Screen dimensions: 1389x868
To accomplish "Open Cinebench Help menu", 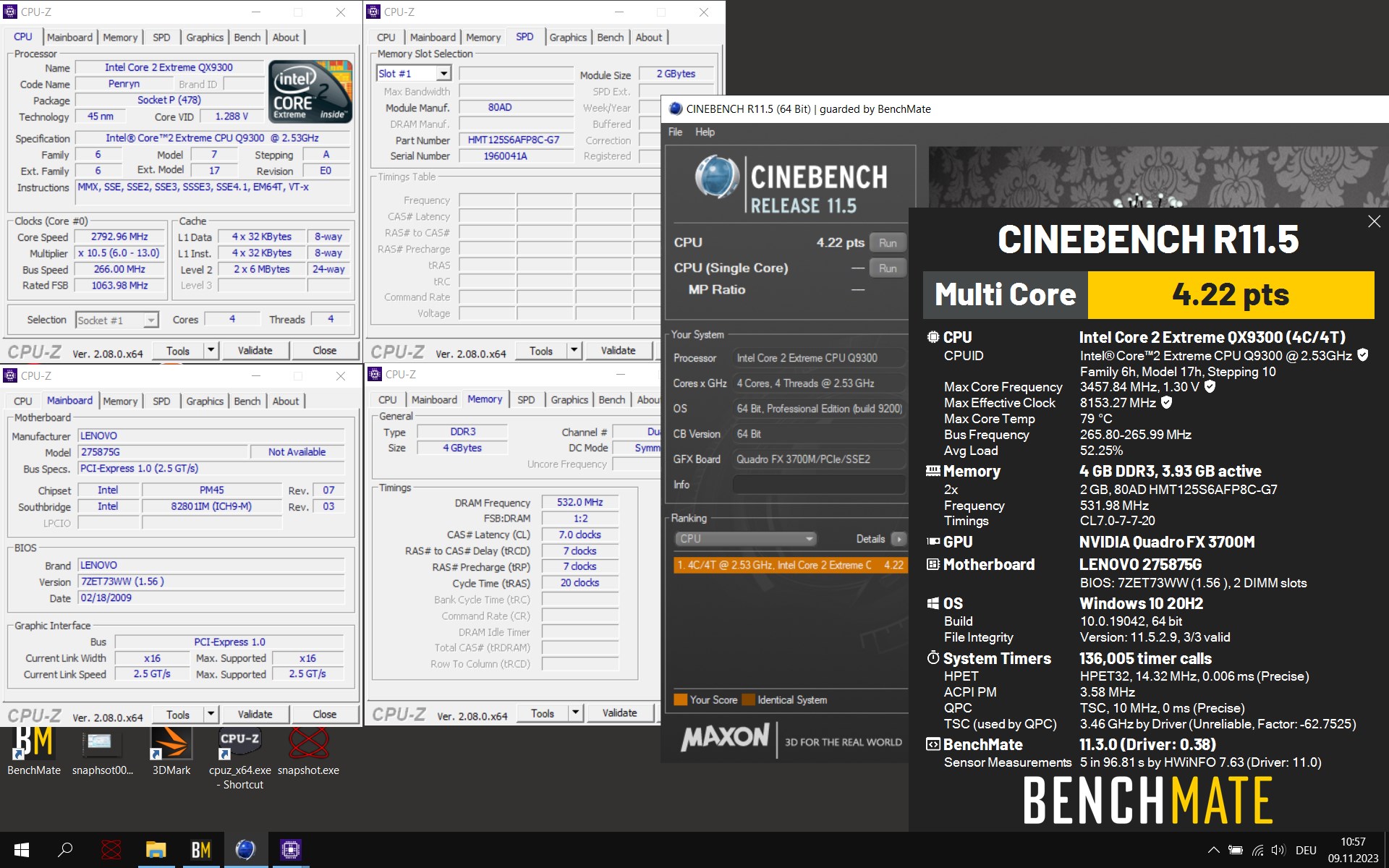I will pos(705,132).
